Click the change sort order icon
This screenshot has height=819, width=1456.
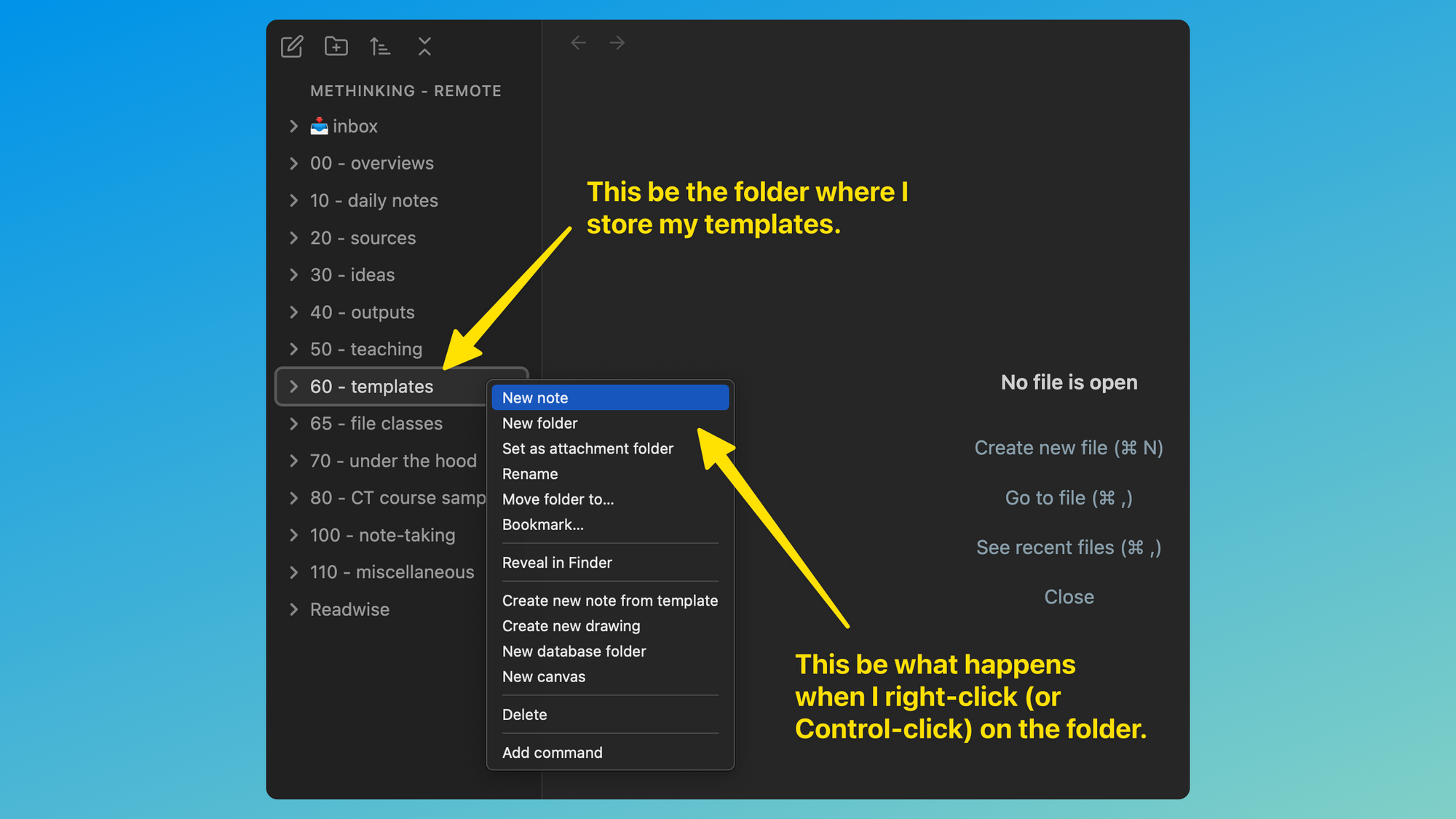[379, 47]
